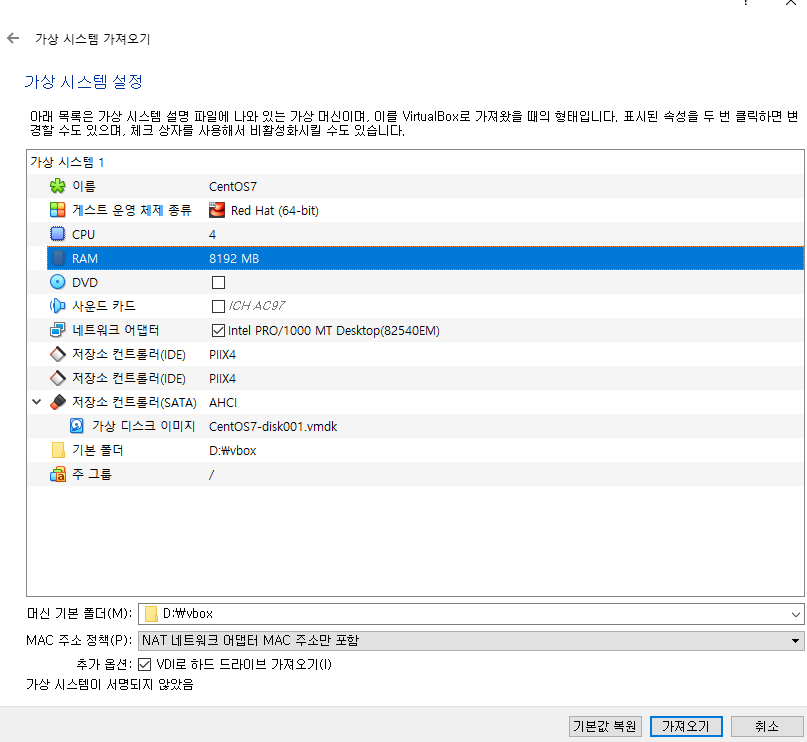The width and height of the screenshot is (807, 742).
Task: Select the Red Hat (64-bit) value
Action: [274, 210]
